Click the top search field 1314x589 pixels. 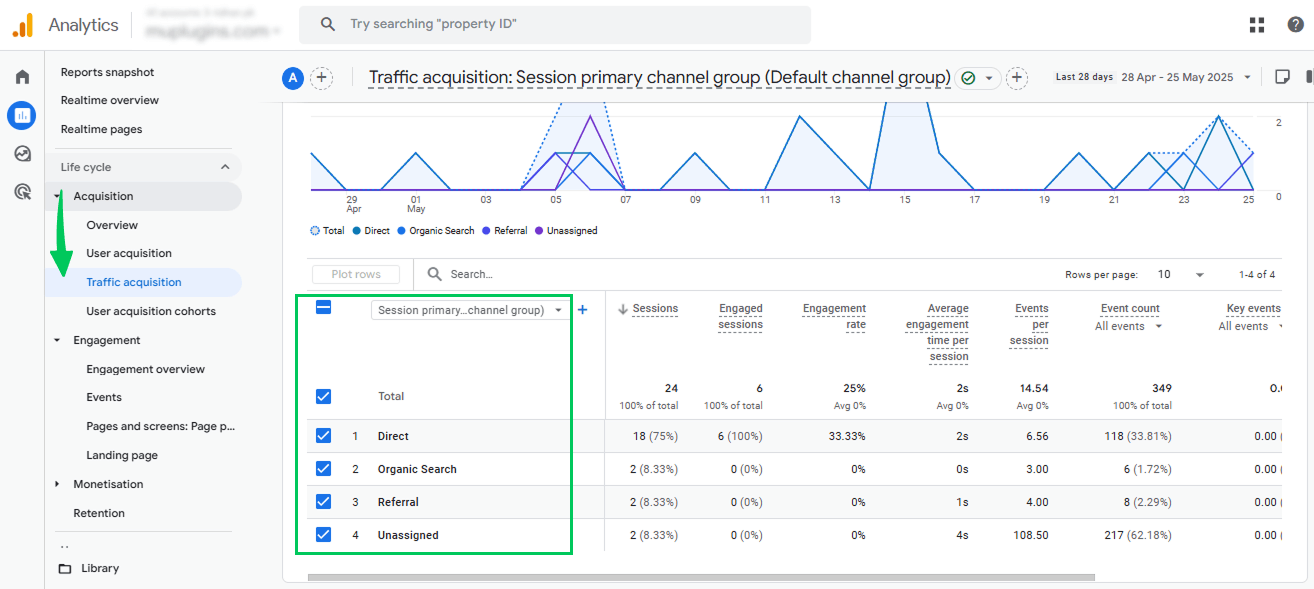(x=555, y=24)
